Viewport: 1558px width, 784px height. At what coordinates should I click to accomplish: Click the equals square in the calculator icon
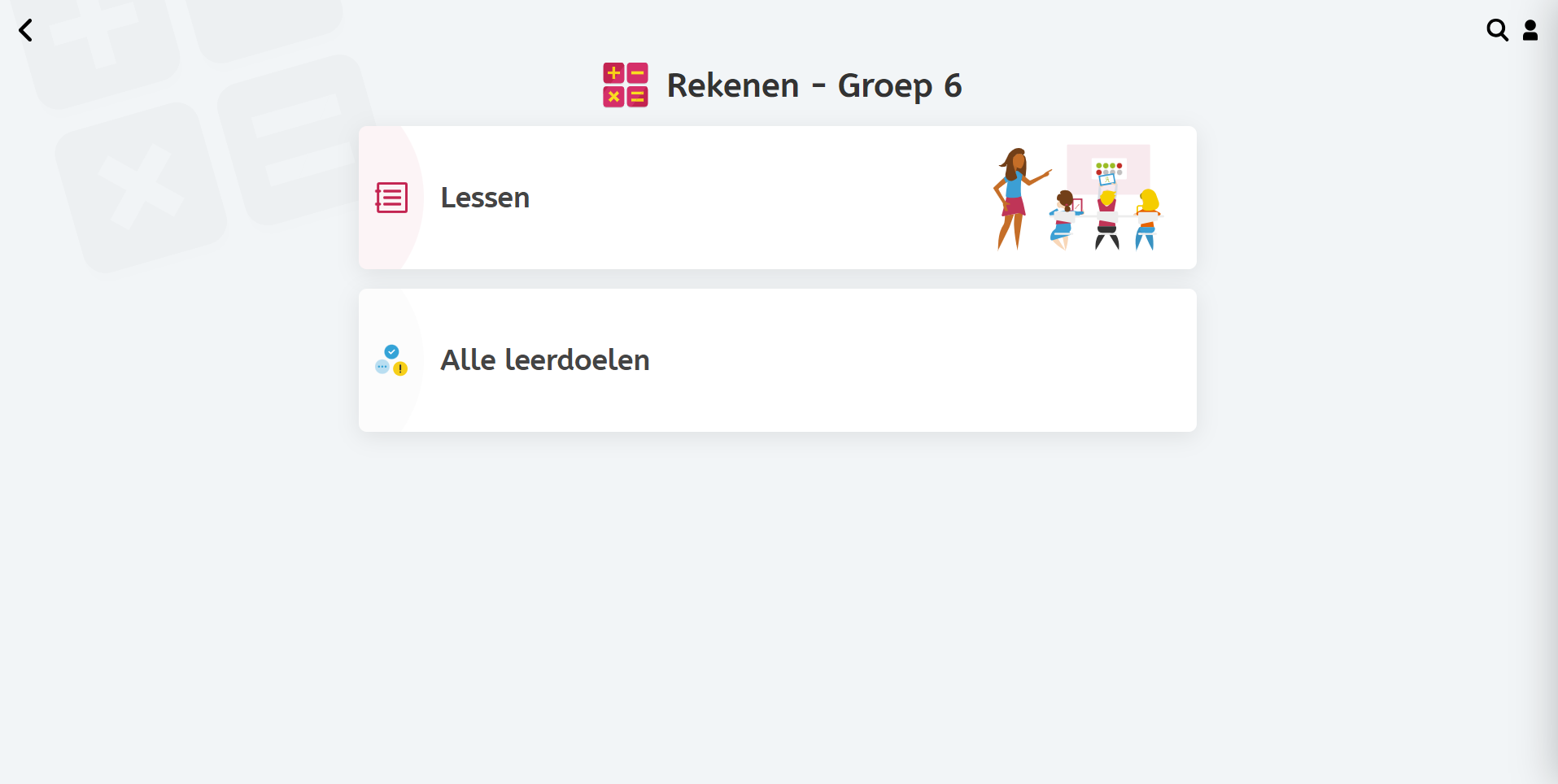click(638, 97)
